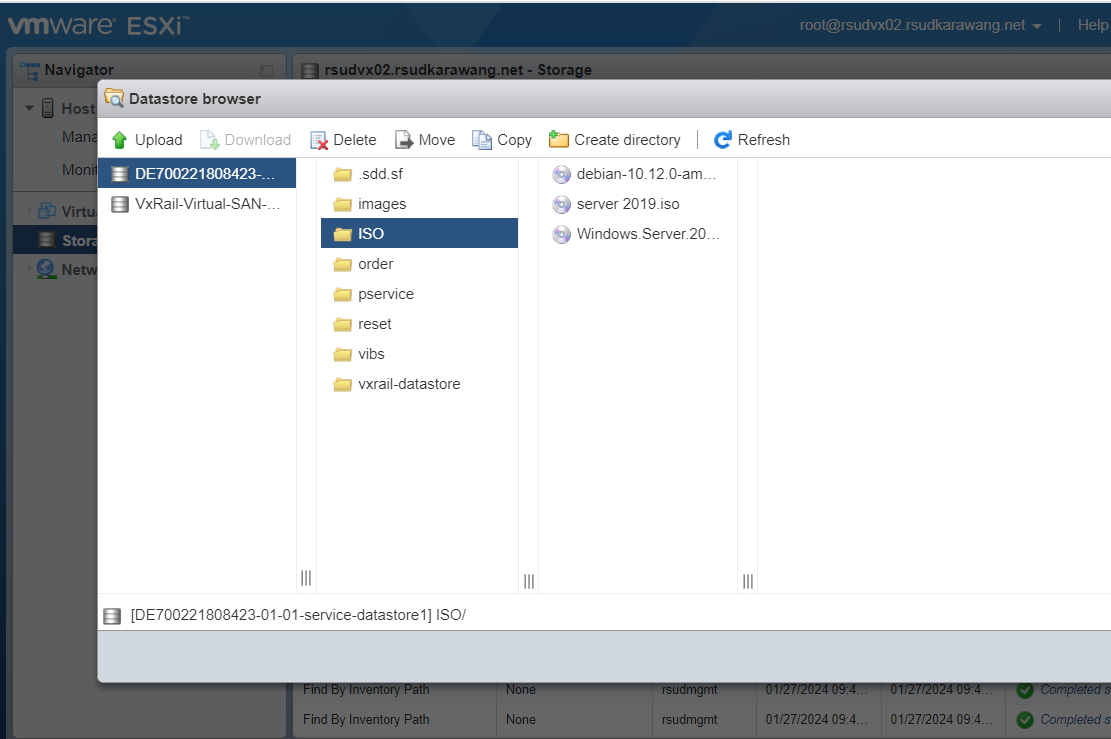Open the root user account dropdown
The image size is (1111, 739).
pos(920,25)
